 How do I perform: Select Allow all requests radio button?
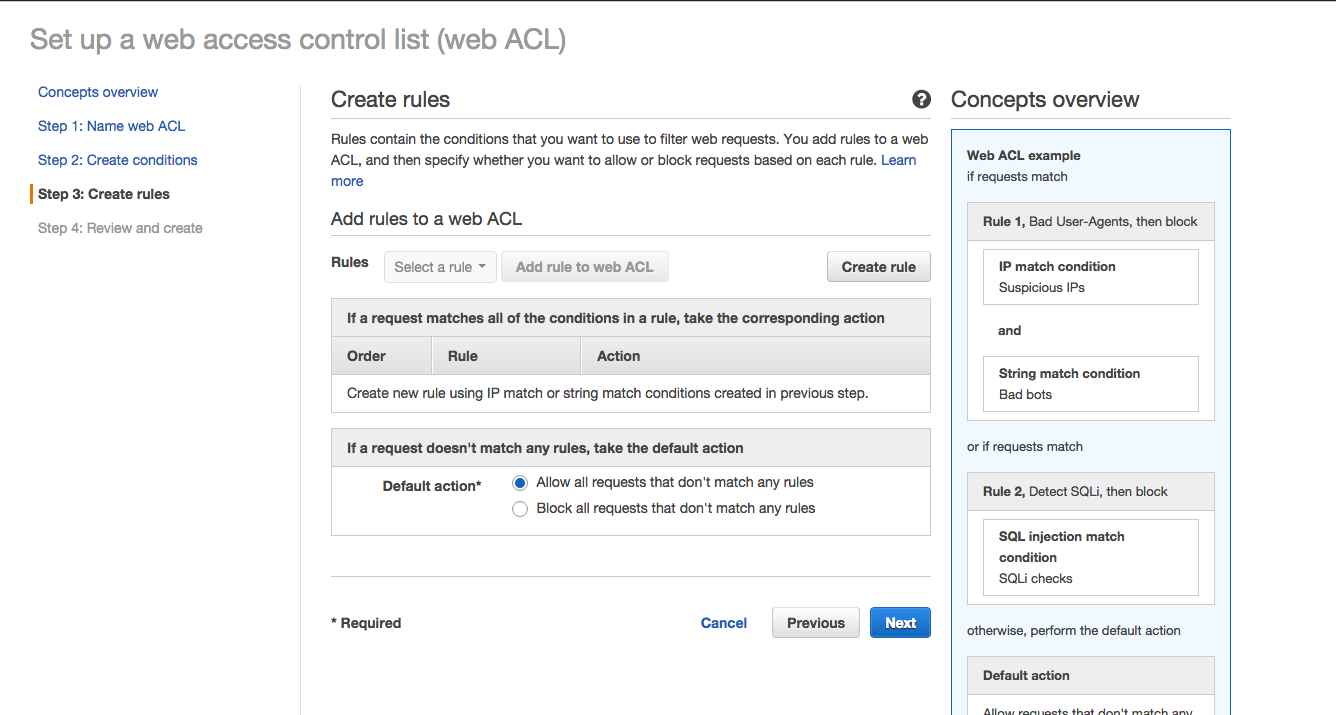(x=520, y=483)
